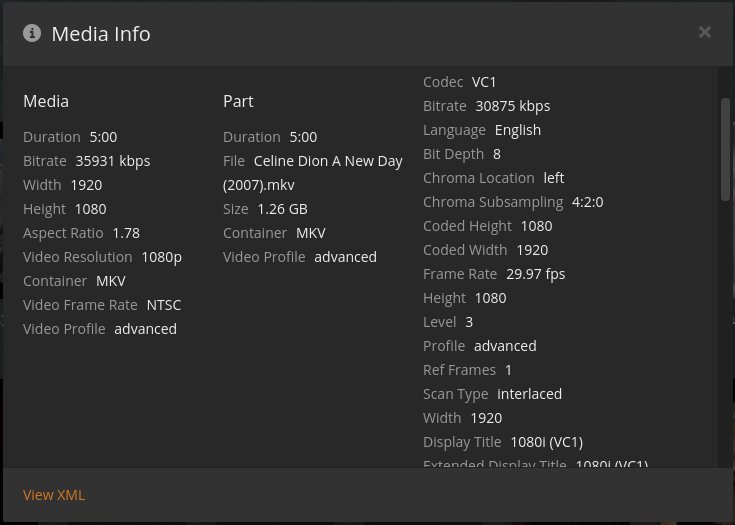
Task: Click the Codec VC1 value
Action: click(x=484, y=82)
